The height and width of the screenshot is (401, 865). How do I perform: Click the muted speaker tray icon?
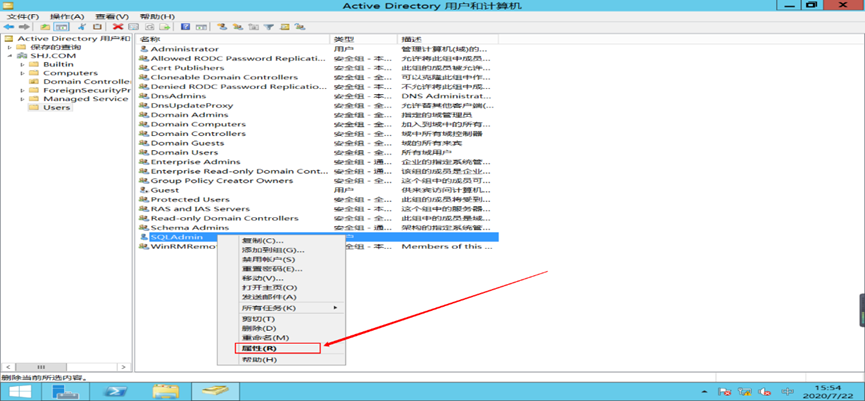(764, 392)
